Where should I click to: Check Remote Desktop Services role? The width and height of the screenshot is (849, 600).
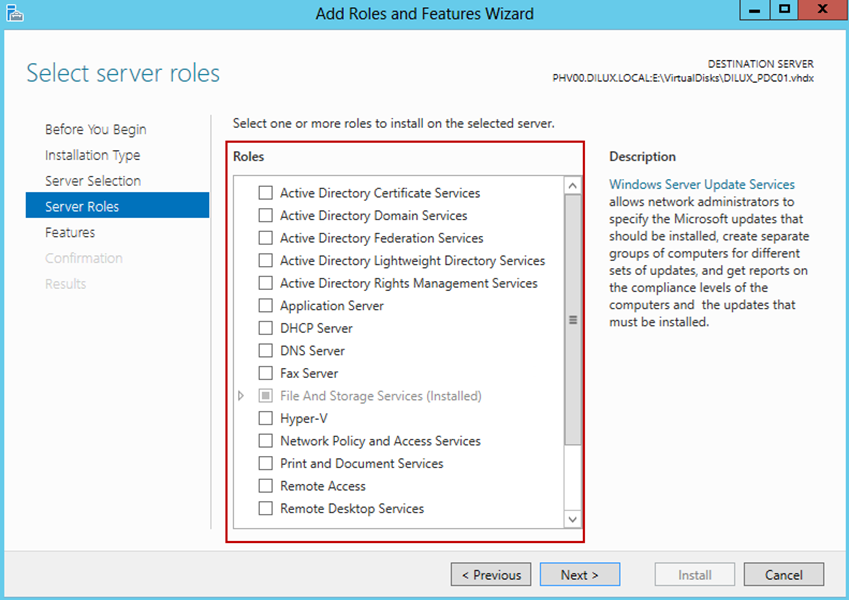(x=265, y=508)
